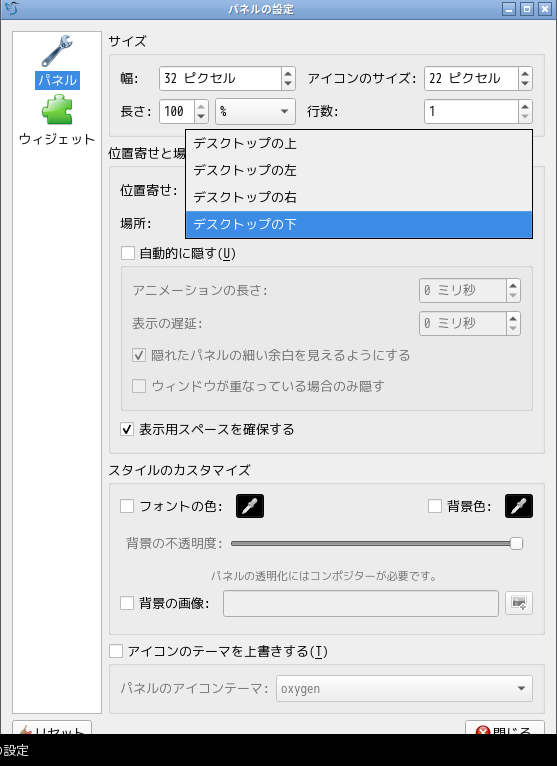Enable the 自動的に隠す checkbox
Image resolution: width=557 pixels, height=766 pixels.
tap(128, 254)
